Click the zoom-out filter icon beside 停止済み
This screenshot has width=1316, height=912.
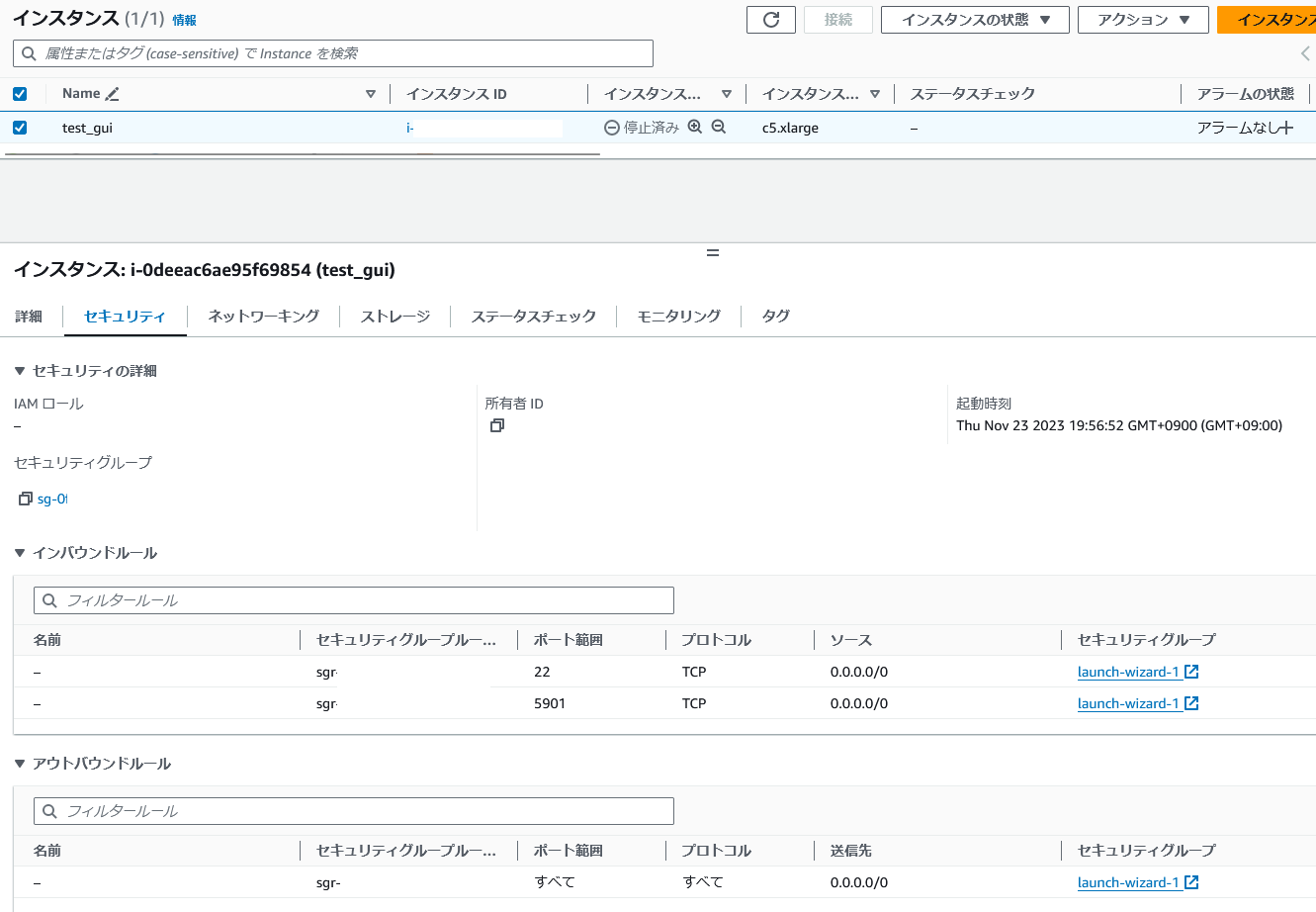coord(719,128)
